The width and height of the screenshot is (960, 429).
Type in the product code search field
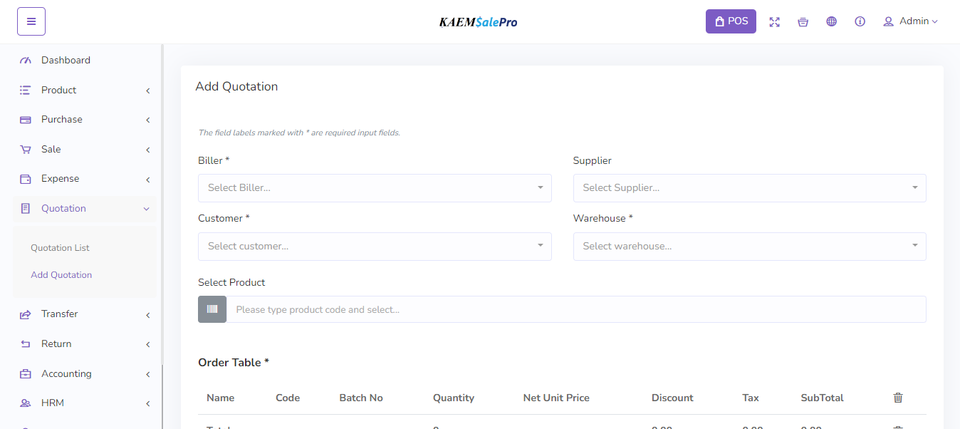(576, 309)
